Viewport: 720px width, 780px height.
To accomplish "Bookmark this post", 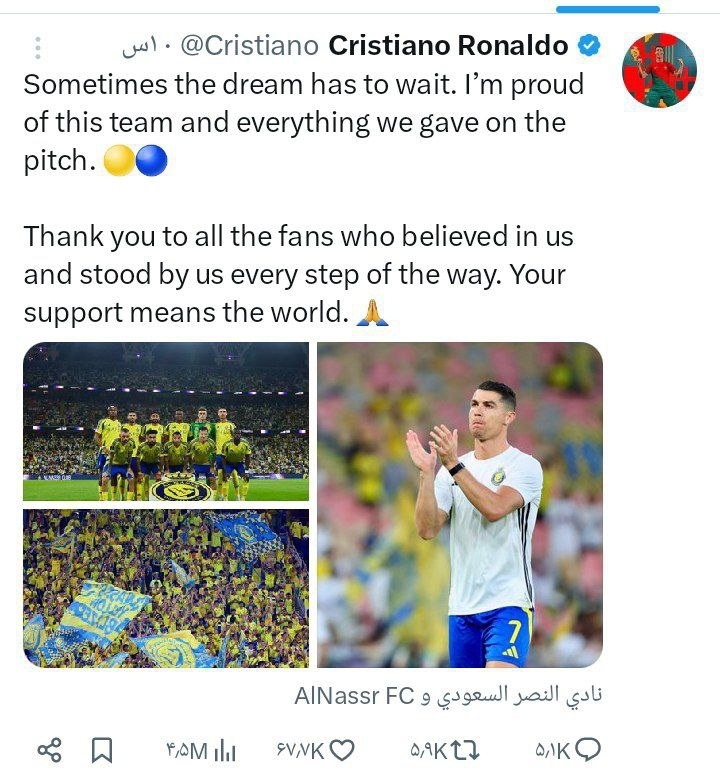I will tap(102, 749).
